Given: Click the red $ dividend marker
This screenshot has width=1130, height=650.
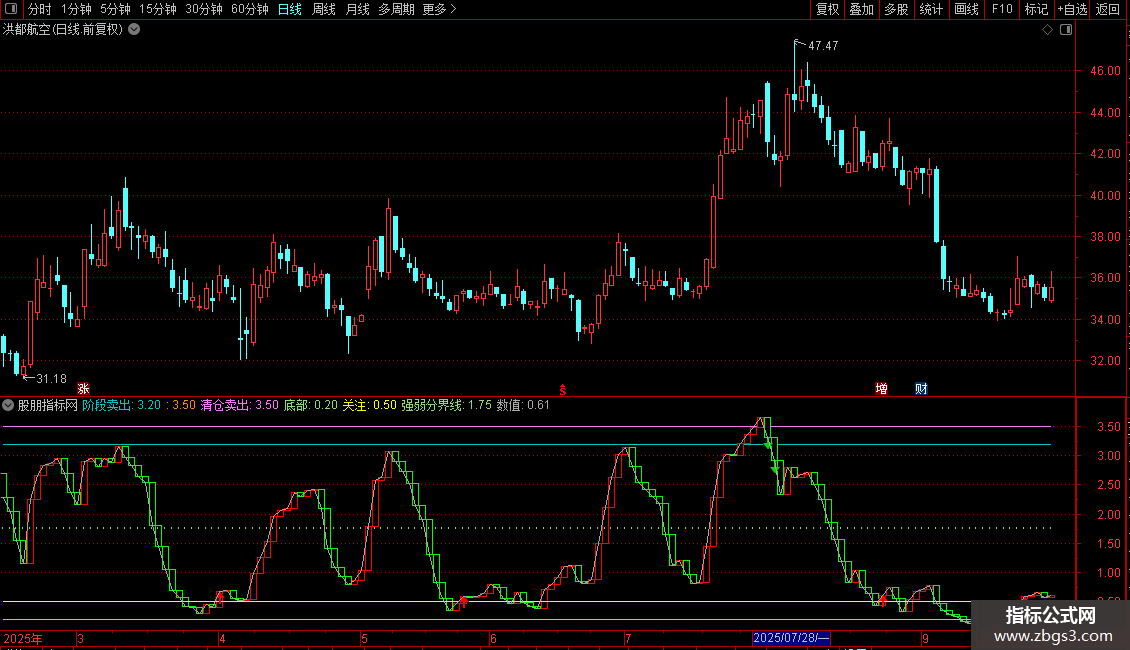Looking at the screenshot, I should click(563, 388).
